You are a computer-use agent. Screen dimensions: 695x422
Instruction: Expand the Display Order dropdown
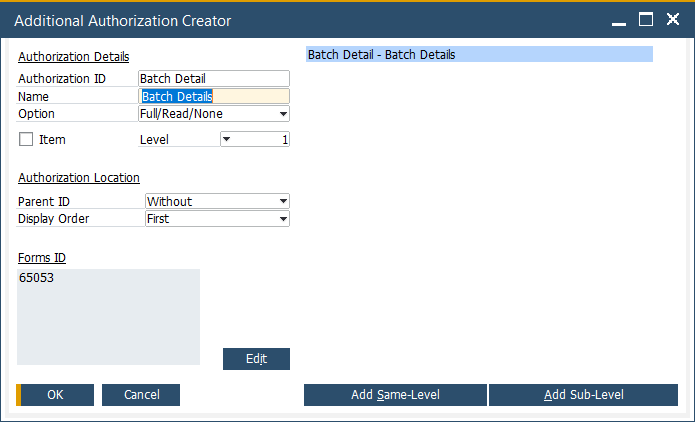click(x=284, y=219)
